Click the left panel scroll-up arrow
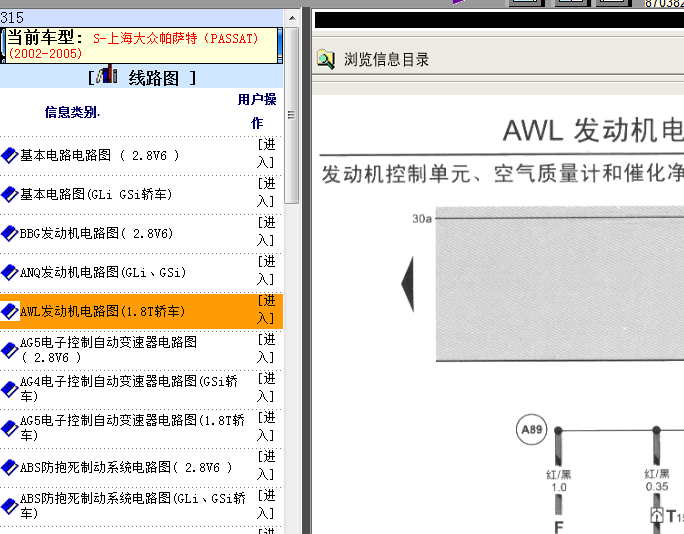The image size is (684, 534). click(292, 18)
